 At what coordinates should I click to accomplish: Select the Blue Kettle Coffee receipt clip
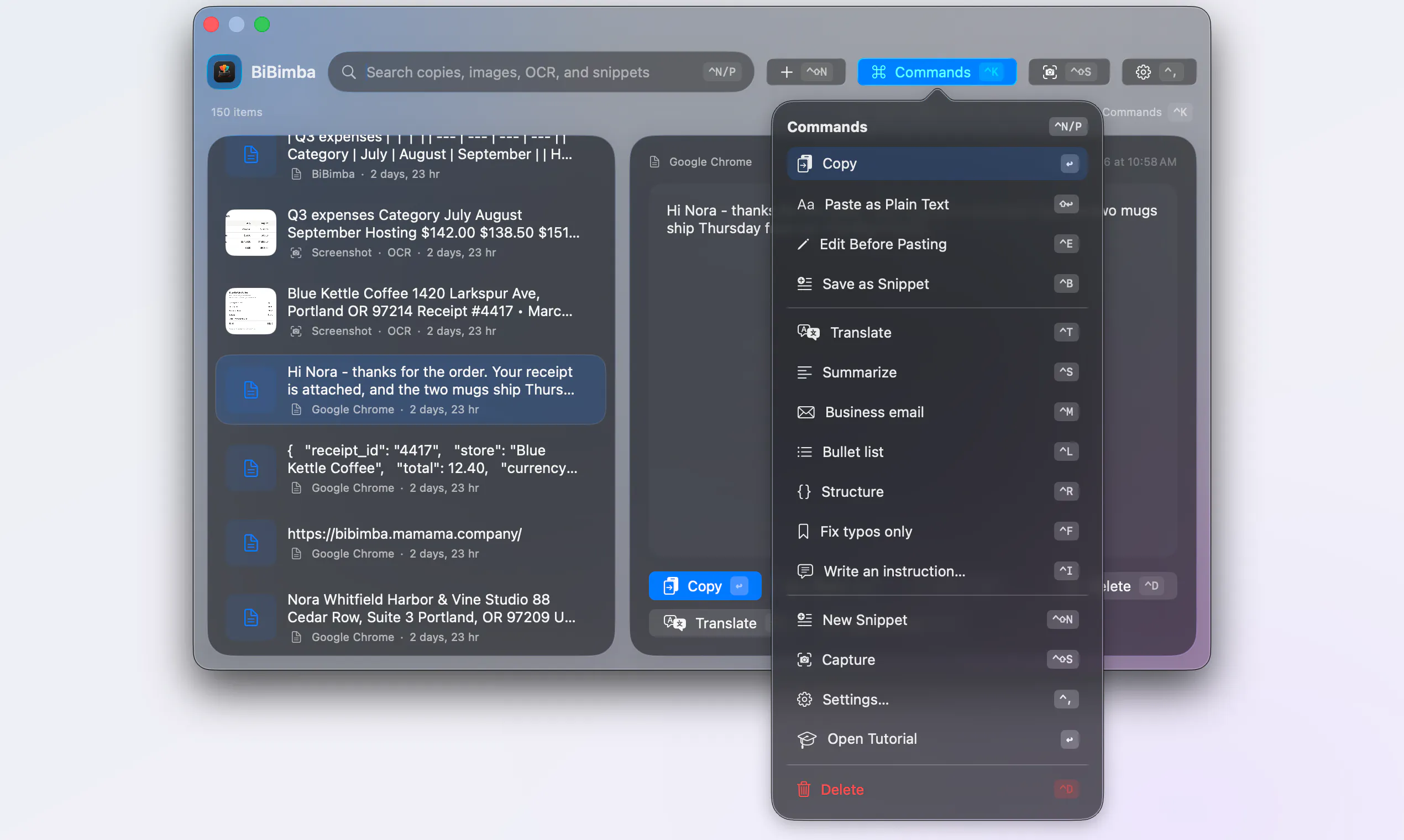coord(411,311)
